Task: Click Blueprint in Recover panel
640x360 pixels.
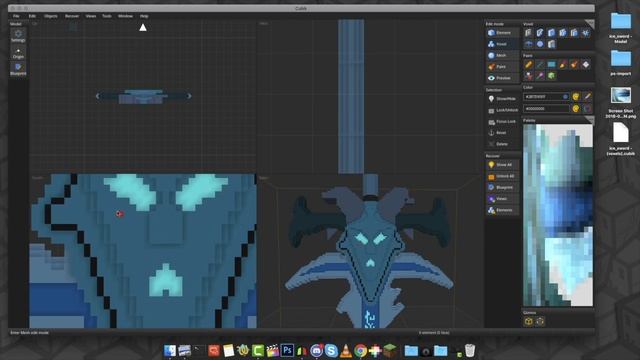Action: coord(502,187)
